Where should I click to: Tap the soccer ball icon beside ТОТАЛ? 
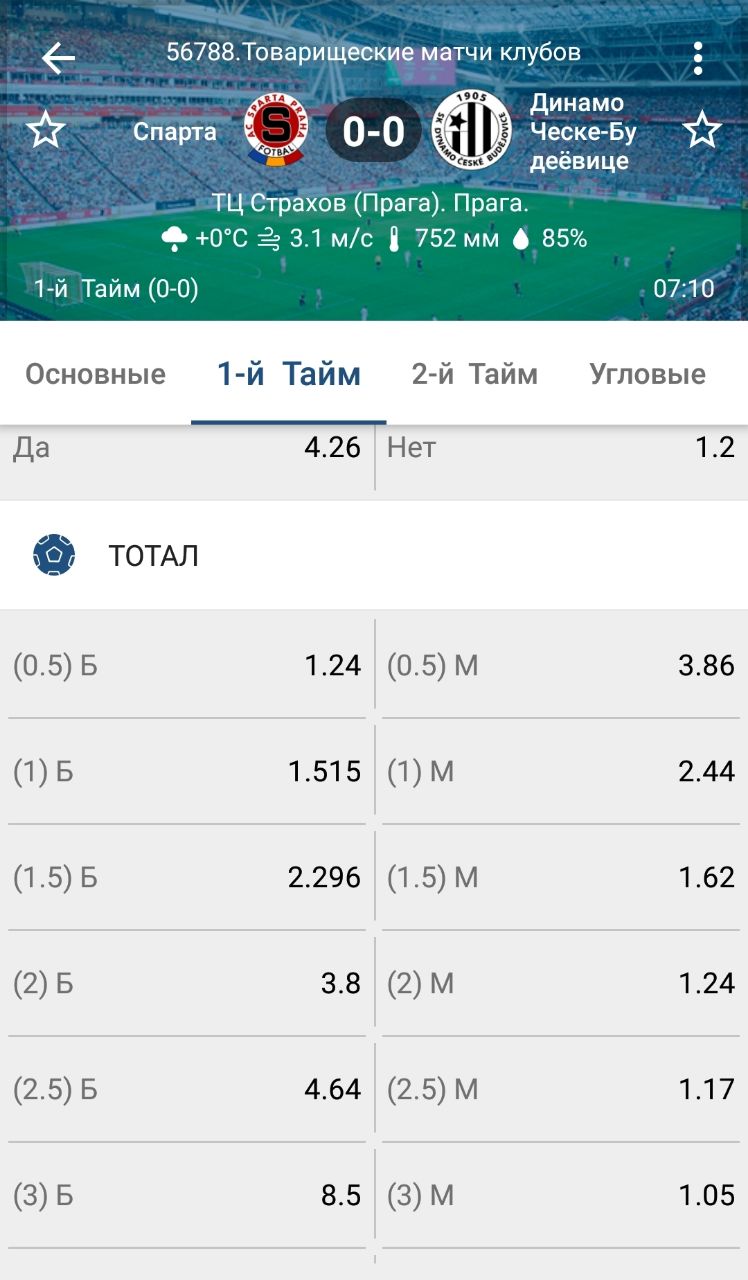click(x=54, y=555)
